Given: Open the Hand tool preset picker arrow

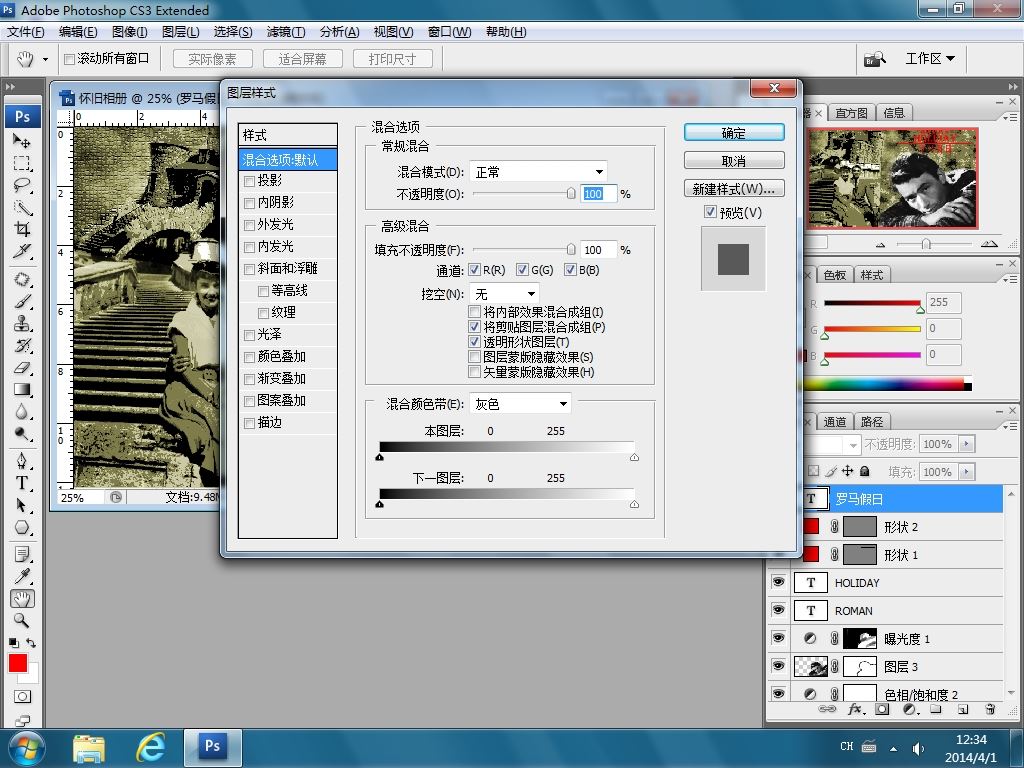Looking at the screenshot, I should 45,59.
